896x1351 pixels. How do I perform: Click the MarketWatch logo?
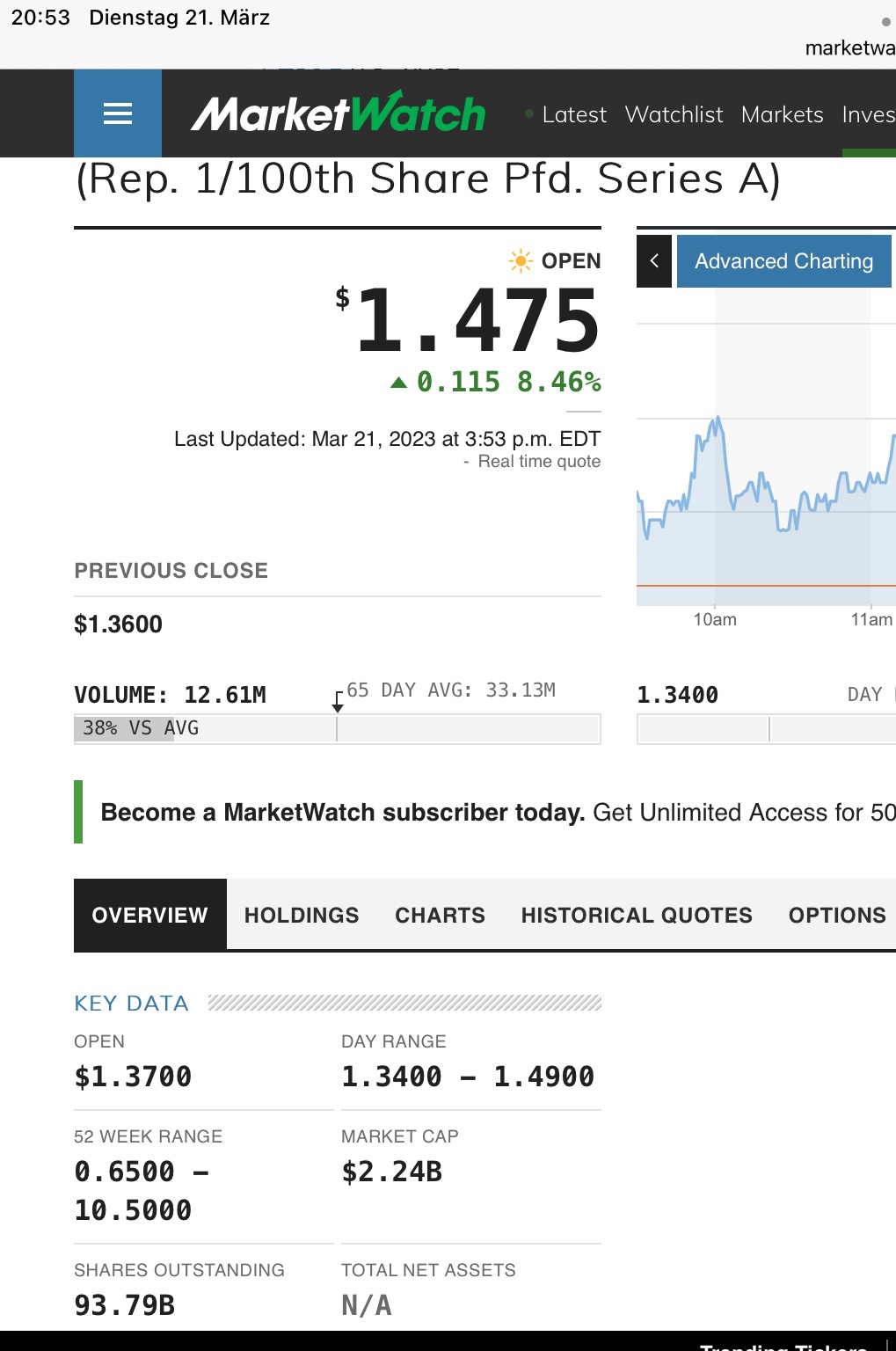341,113
